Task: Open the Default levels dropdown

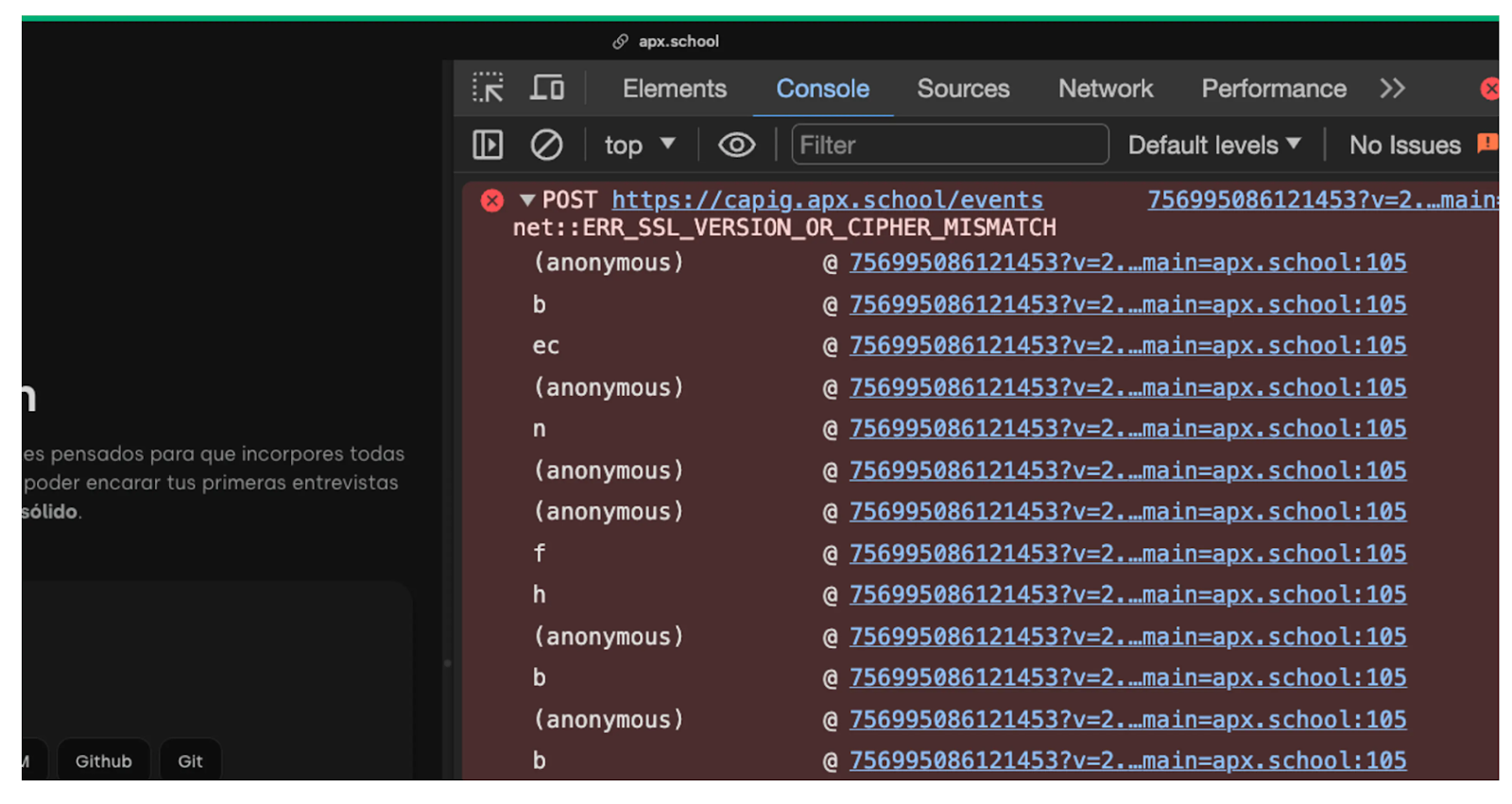Action: pos(1214,145)
